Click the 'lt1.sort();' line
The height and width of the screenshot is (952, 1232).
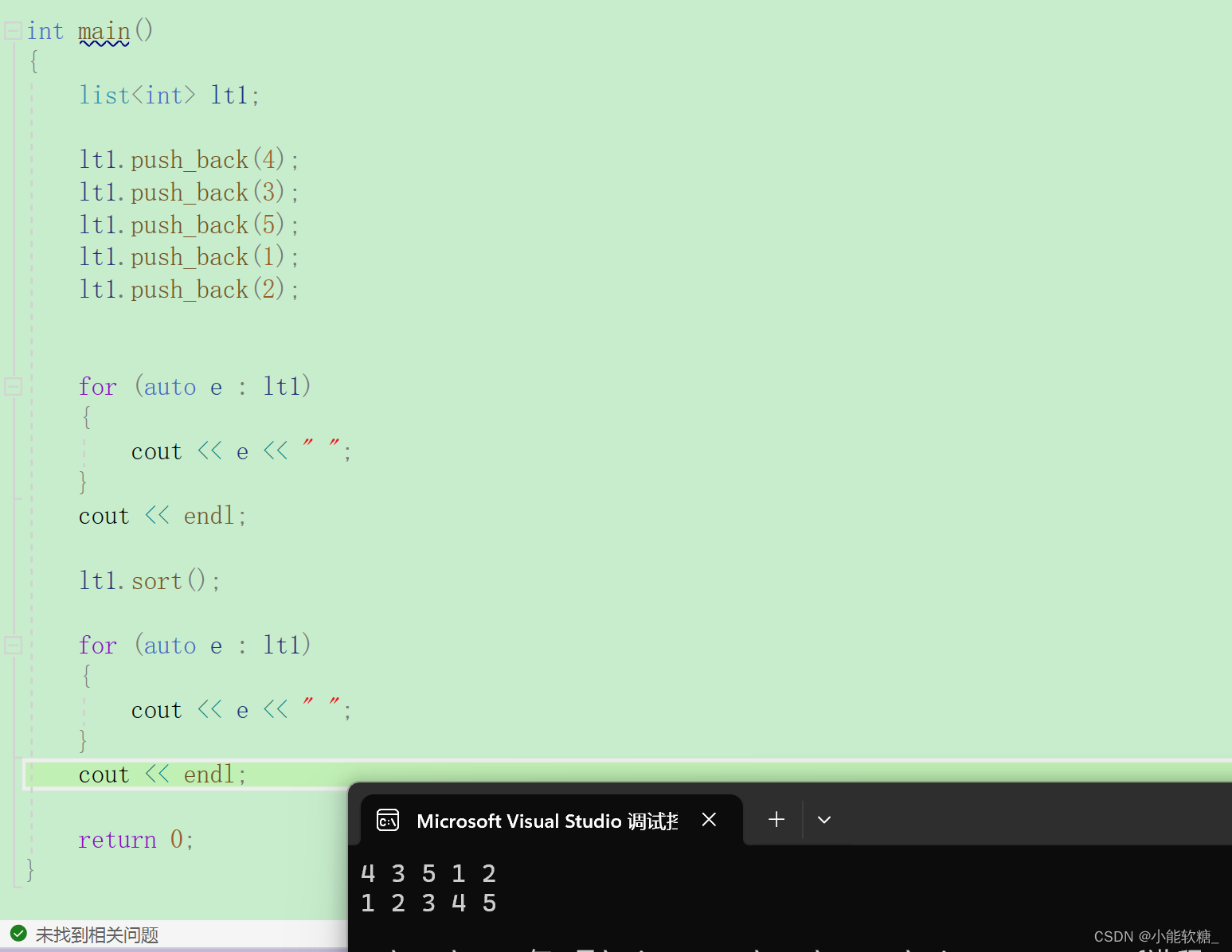click(149, 581)
